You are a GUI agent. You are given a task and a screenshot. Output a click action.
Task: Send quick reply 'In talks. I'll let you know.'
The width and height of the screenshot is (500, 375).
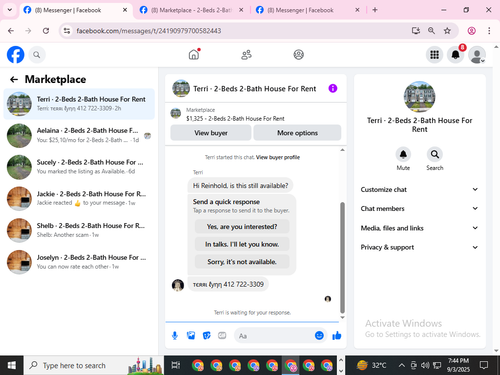pos(242,244)
